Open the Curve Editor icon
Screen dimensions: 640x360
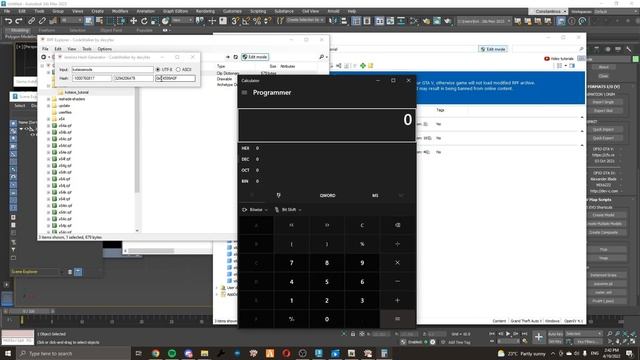coord(391,20)
